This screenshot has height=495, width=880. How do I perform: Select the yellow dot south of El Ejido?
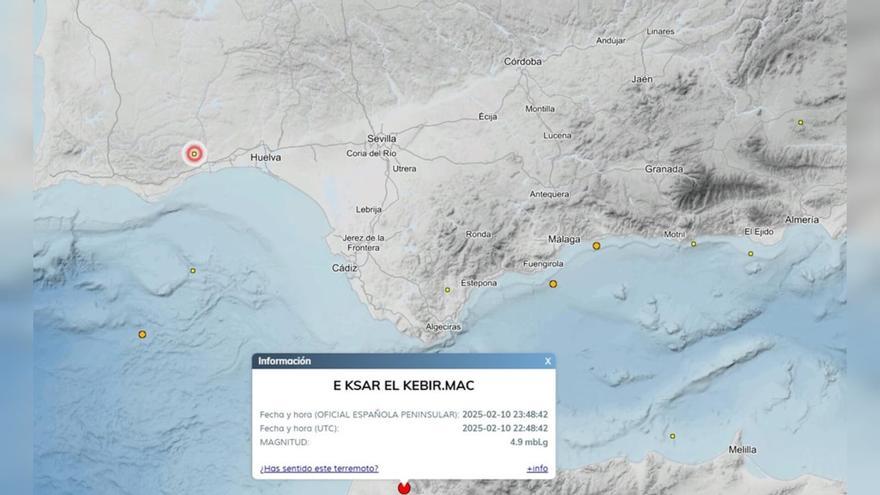(751, 254)
